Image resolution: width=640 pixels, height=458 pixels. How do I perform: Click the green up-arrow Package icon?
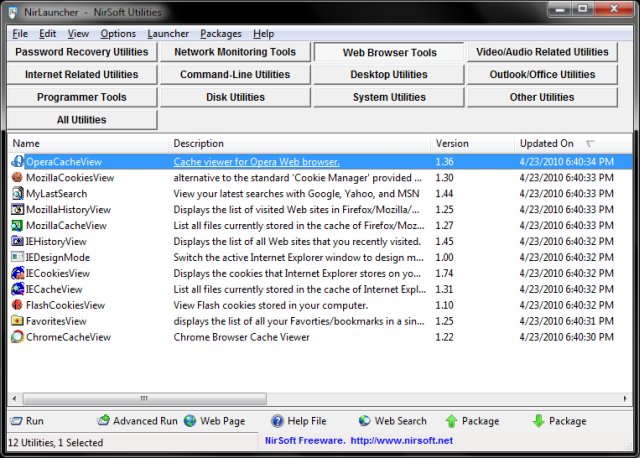pyautogui.click(x=451, y=421)
